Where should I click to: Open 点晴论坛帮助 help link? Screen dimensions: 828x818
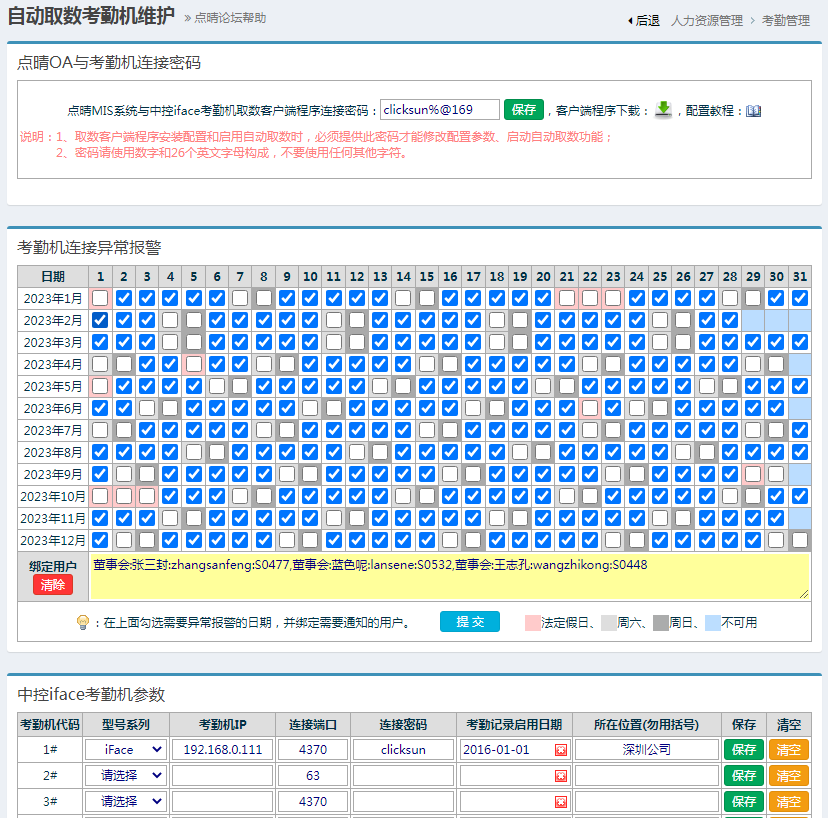coord(230,18)
